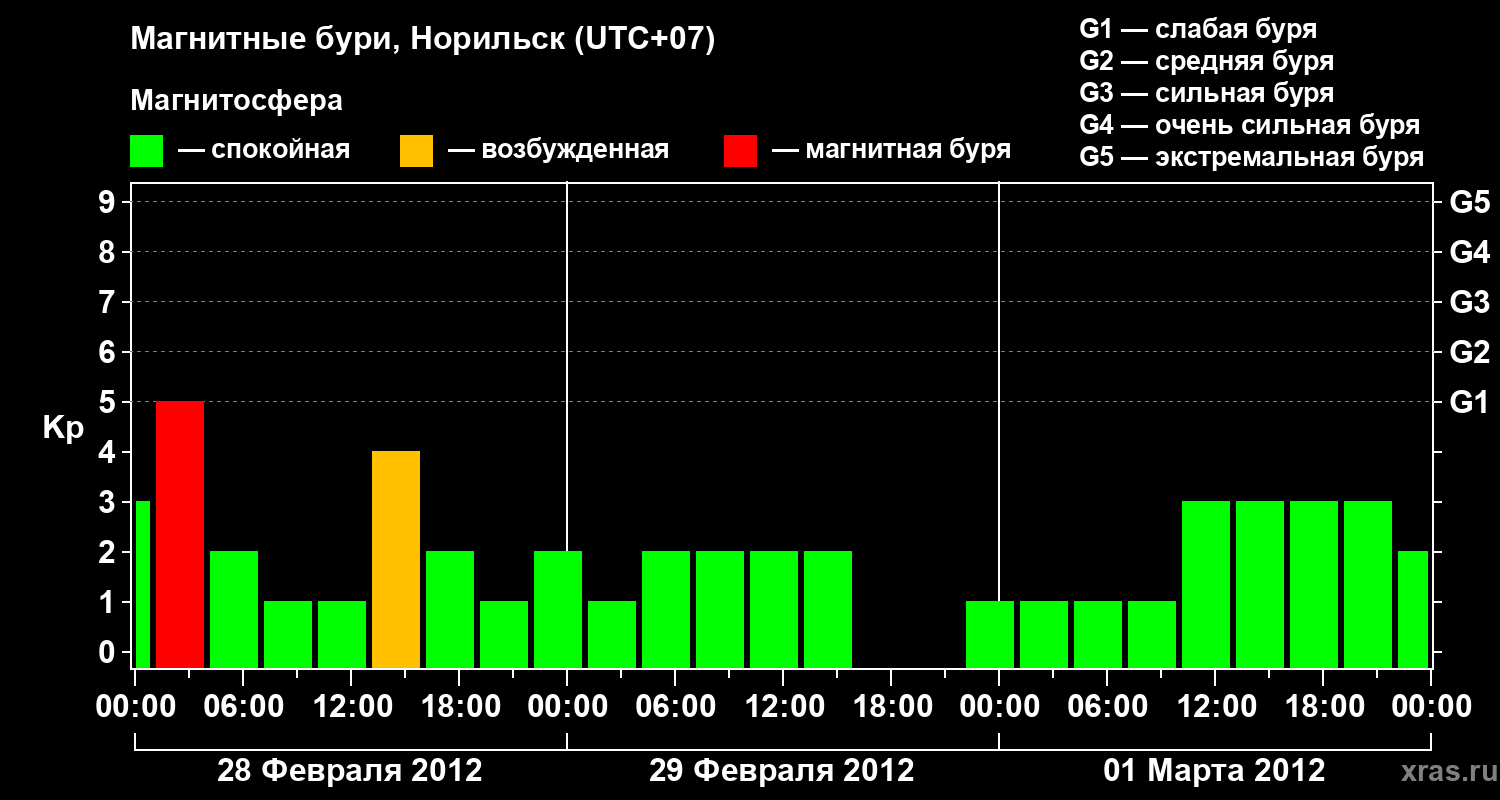The image size is (1500, 800).
Task: Click the right-axis label 'G3' beside Kp 7
Action: [x=1469, y=302]
